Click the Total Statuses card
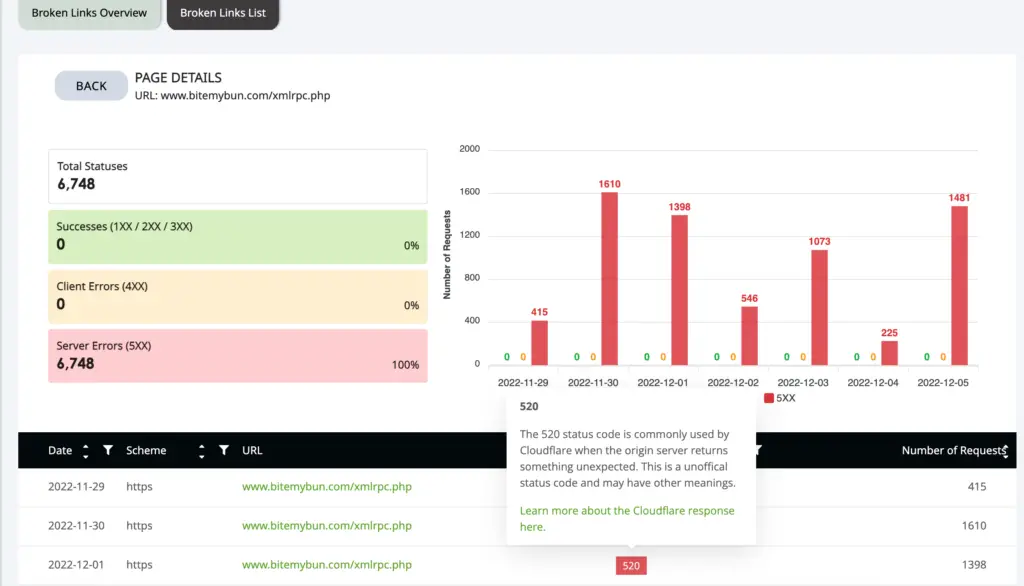 coord(238,176)
